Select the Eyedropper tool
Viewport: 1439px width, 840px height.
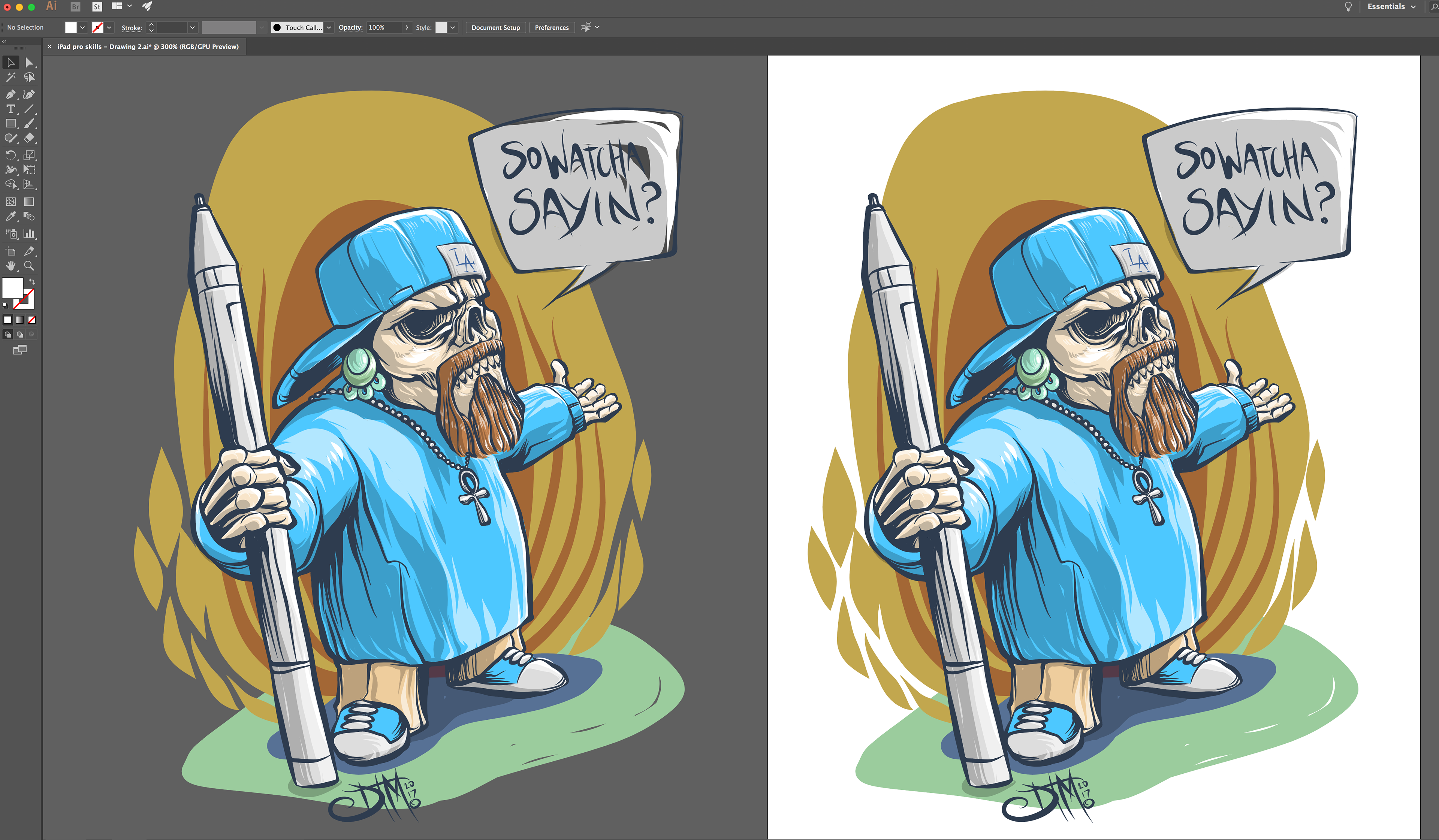pos(11,217)
